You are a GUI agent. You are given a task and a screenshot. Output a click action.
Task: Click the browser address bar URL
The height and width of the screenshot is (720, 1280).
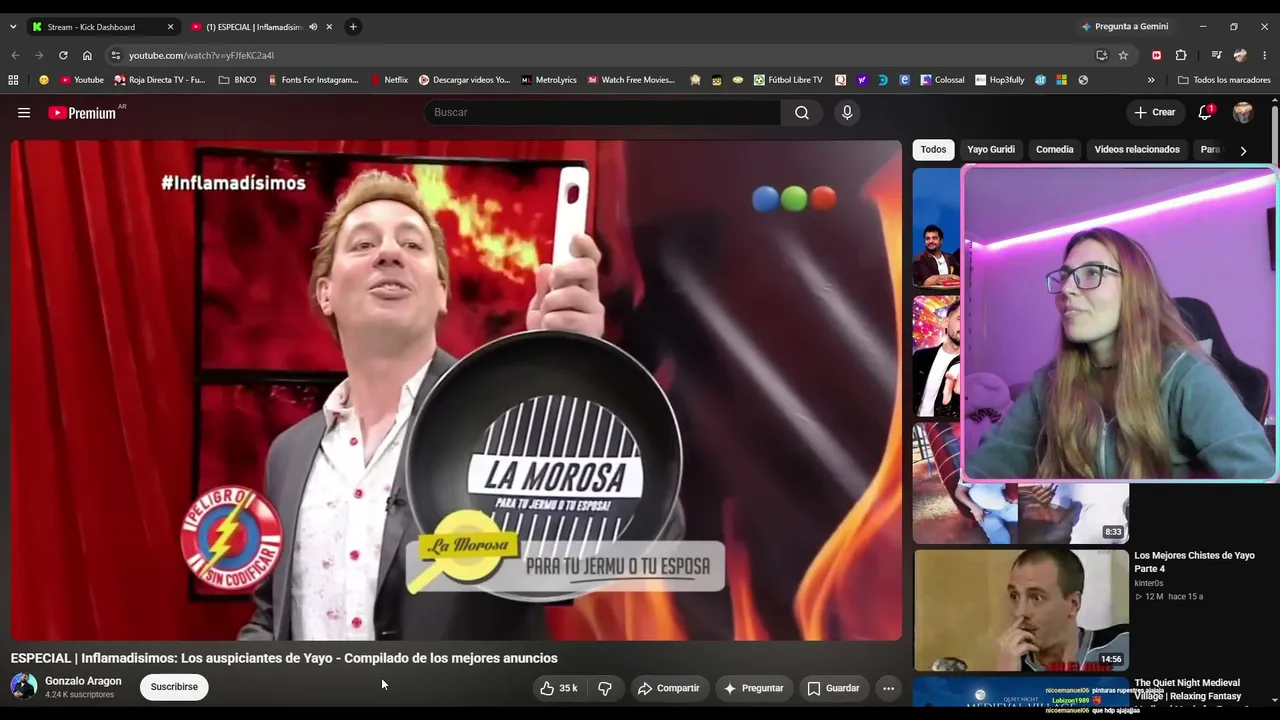click(201, 56)
